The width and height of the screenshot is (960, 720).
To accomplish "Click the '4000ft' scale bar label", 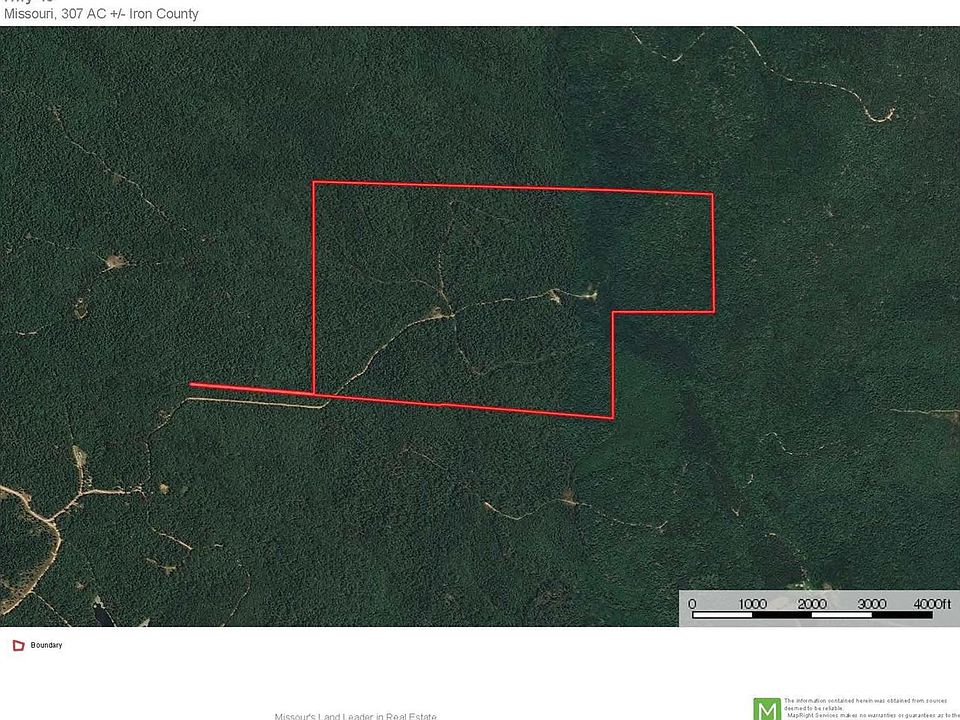I will point(932,604).
